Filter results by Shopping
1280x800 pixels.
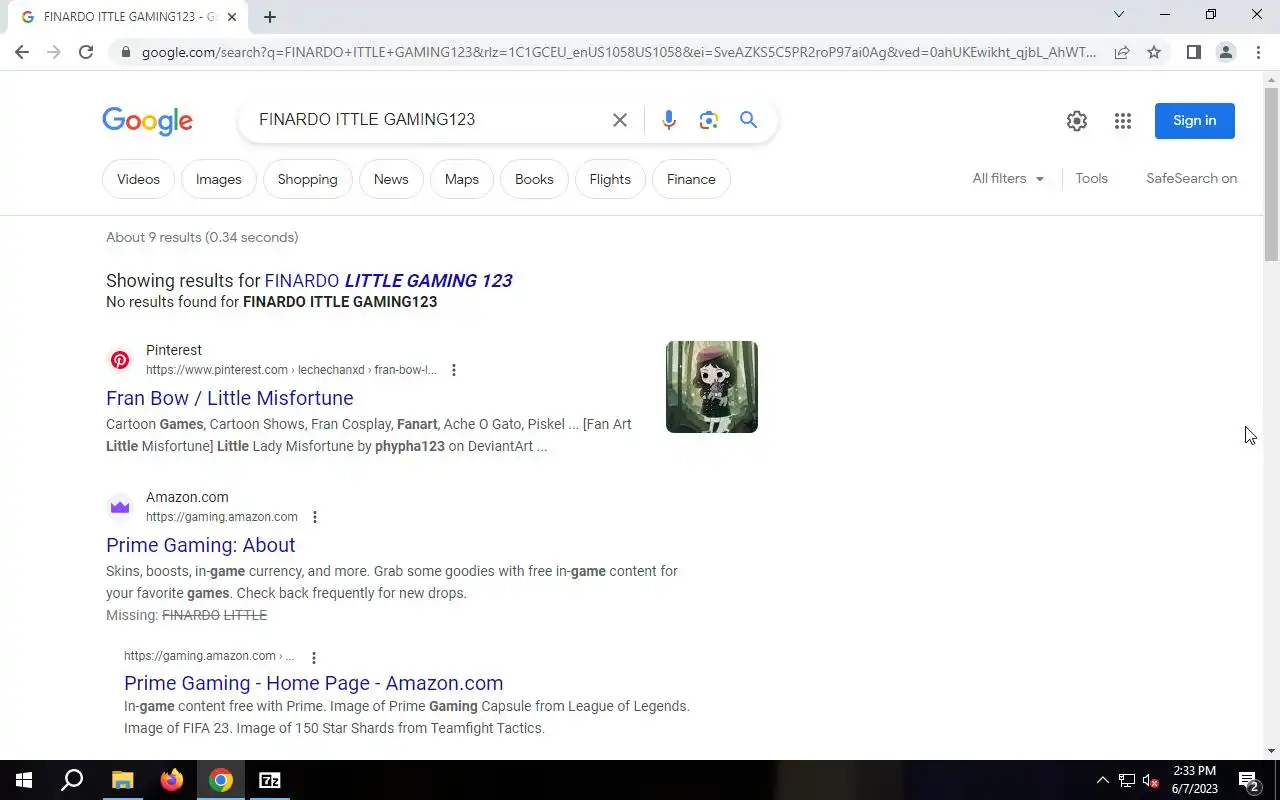click(x=307, y=179)
